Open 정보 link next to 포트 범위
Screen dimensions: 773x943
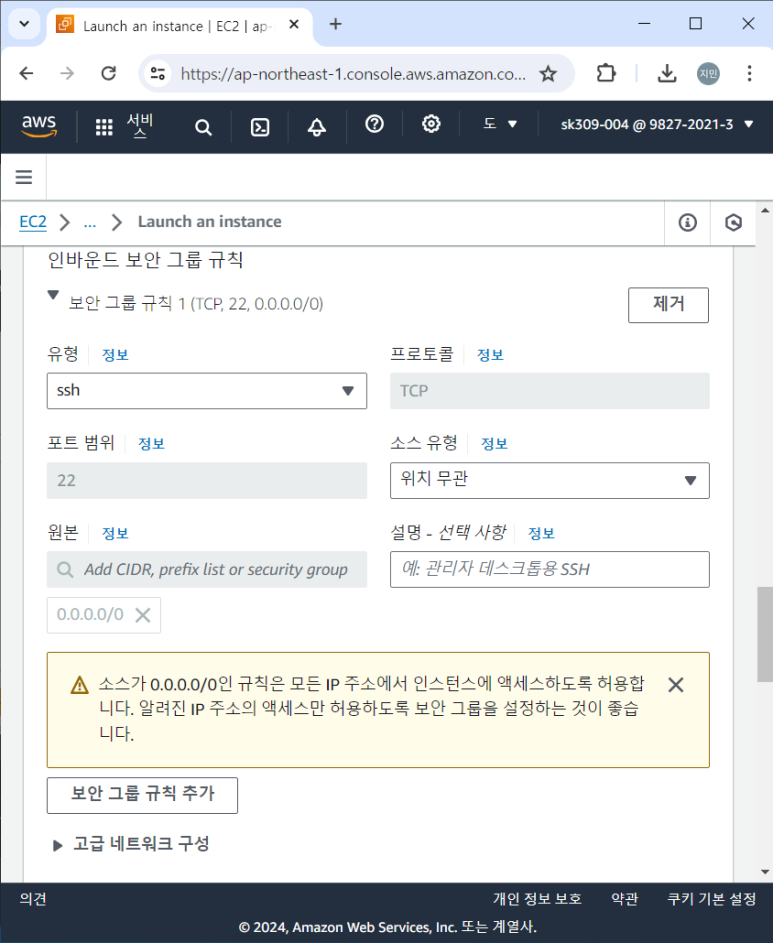(x=151, y=443)
